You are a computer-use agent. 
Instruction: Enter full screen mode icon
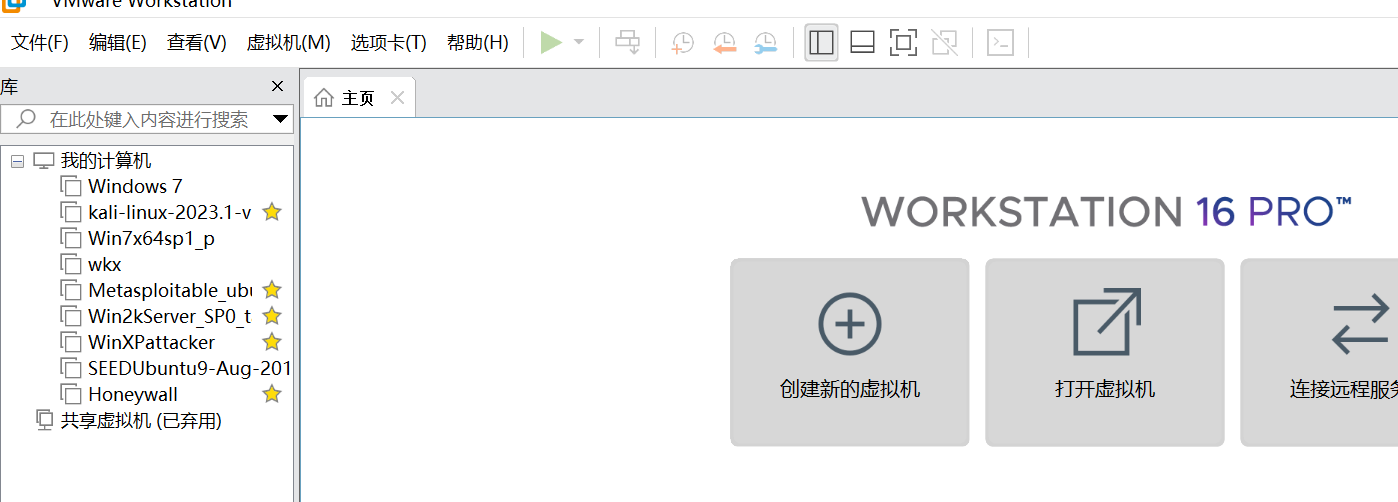[x=903, y=43]
